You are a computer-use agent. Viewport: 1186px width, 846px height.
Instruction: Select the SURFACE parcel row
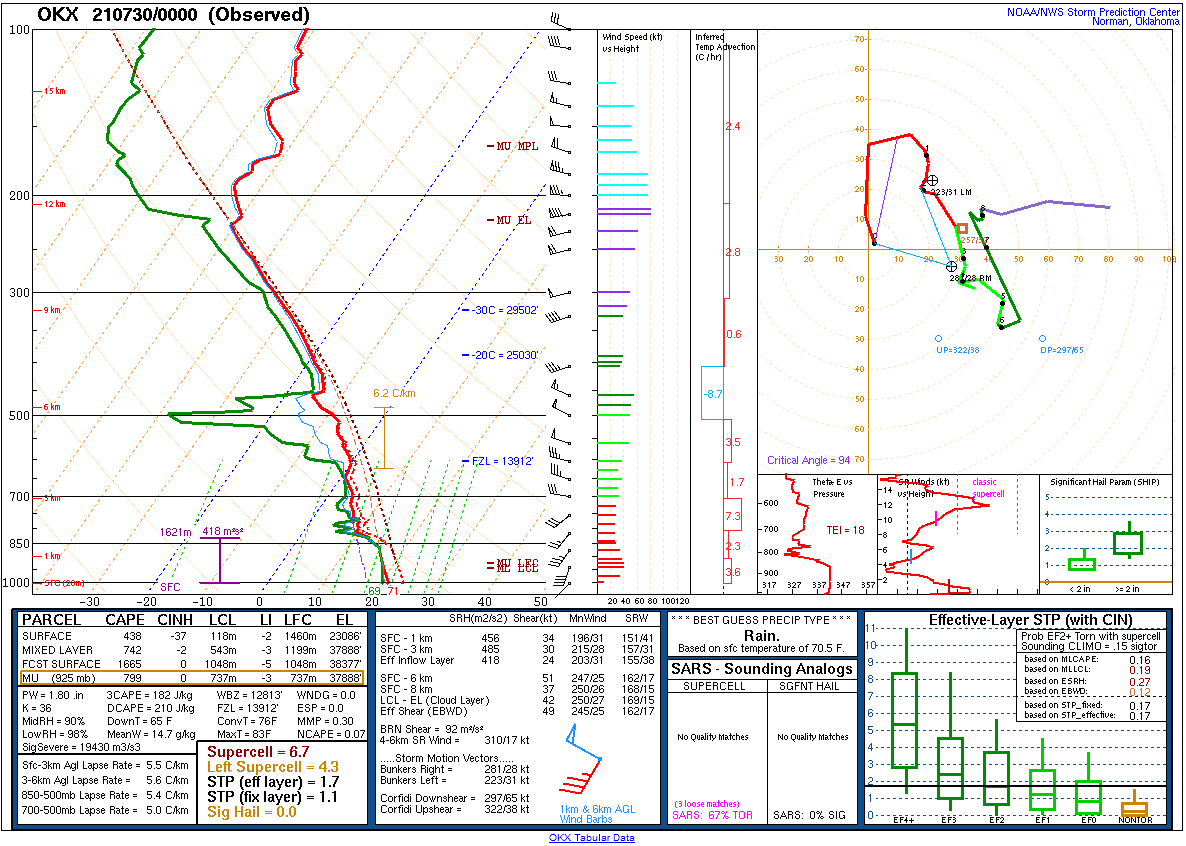point(192,636)
